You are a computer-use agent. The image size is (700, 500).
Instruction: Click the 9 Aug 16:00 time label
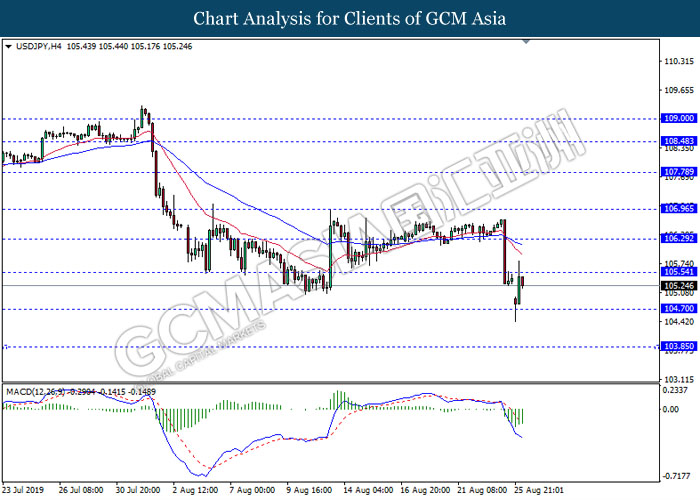309,490
